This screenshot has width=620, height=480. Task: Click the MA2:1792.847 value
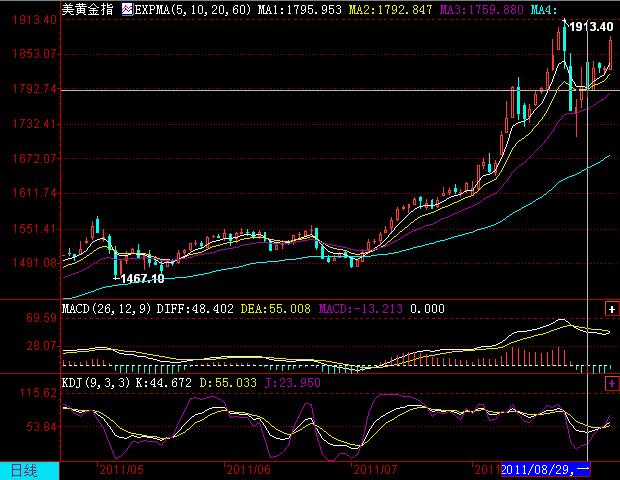coord(391,9)
